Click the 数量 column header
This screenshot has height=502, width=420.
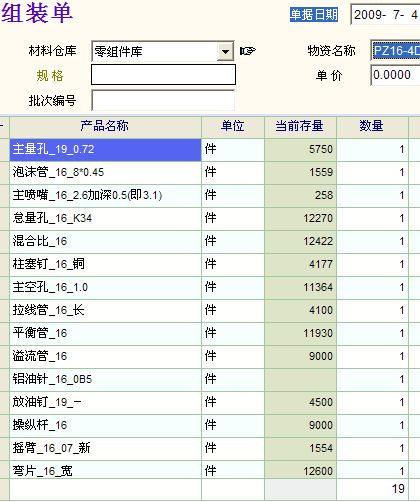(x=372, y=126)
